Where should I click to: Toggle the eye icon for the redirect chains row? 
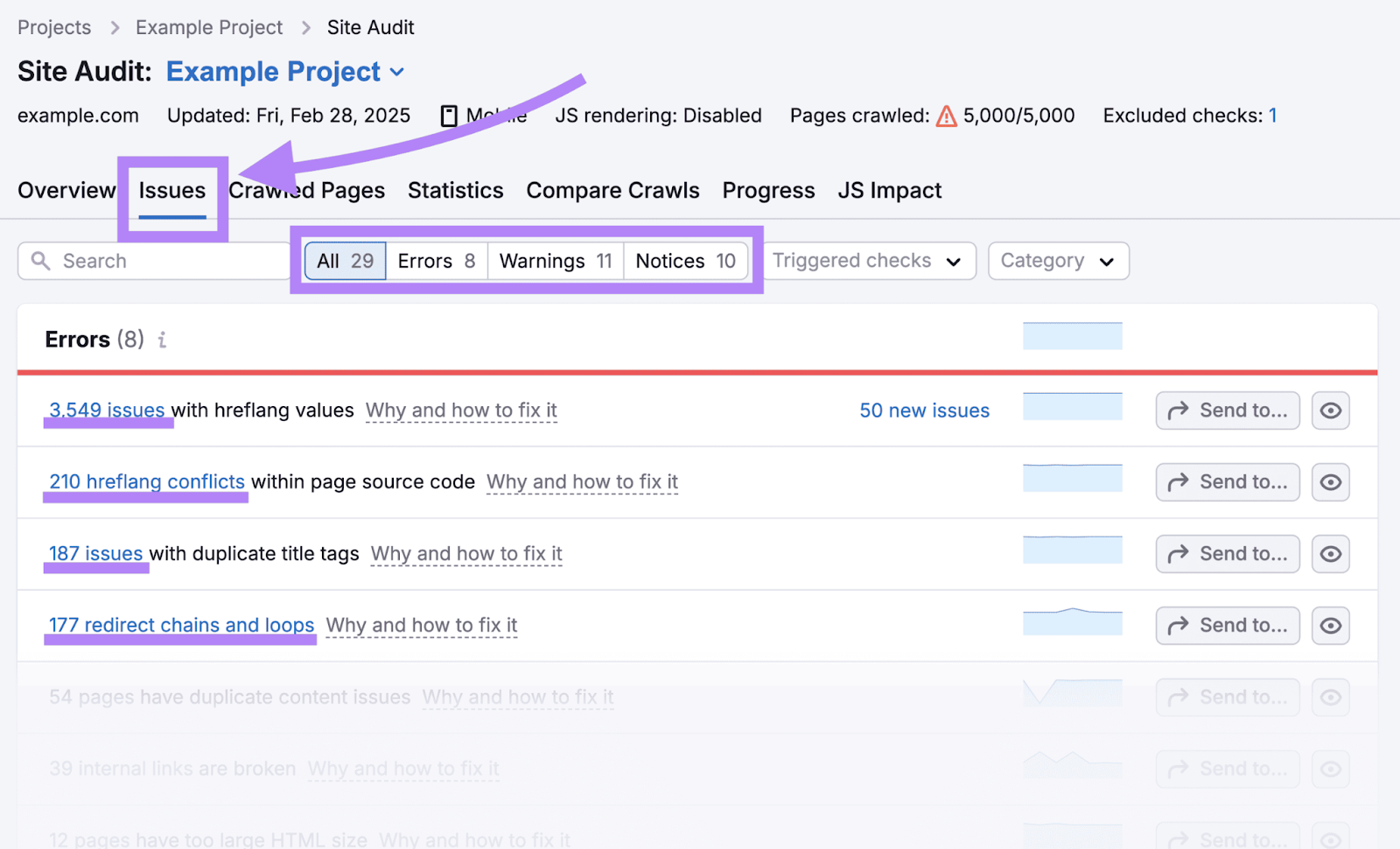tap(1330, 625)
